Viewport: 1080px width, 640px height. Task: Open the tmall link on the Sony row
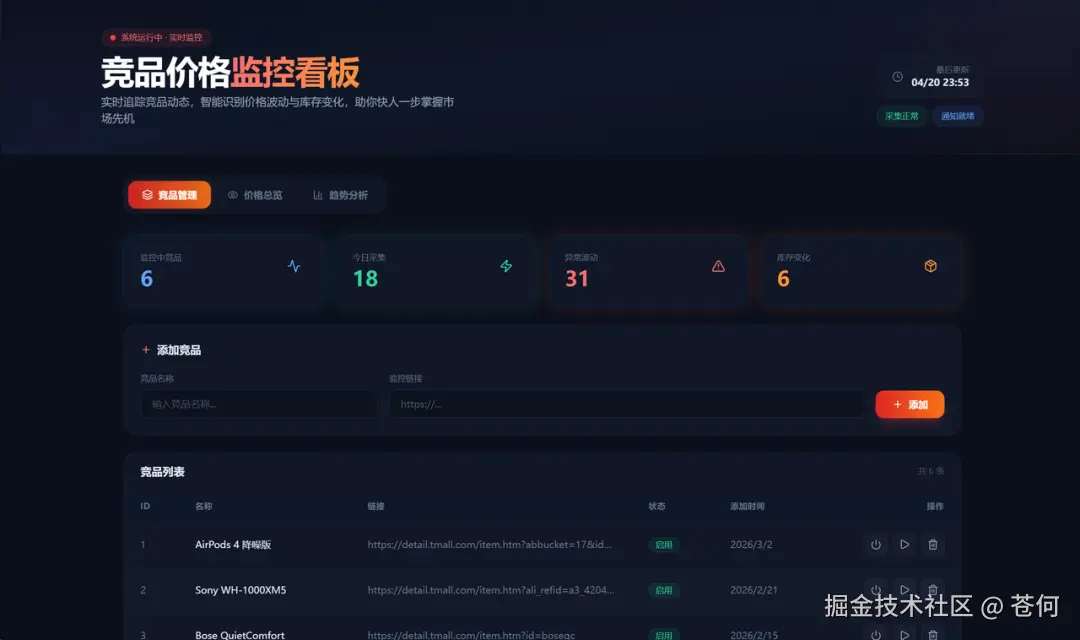[493, 590]
